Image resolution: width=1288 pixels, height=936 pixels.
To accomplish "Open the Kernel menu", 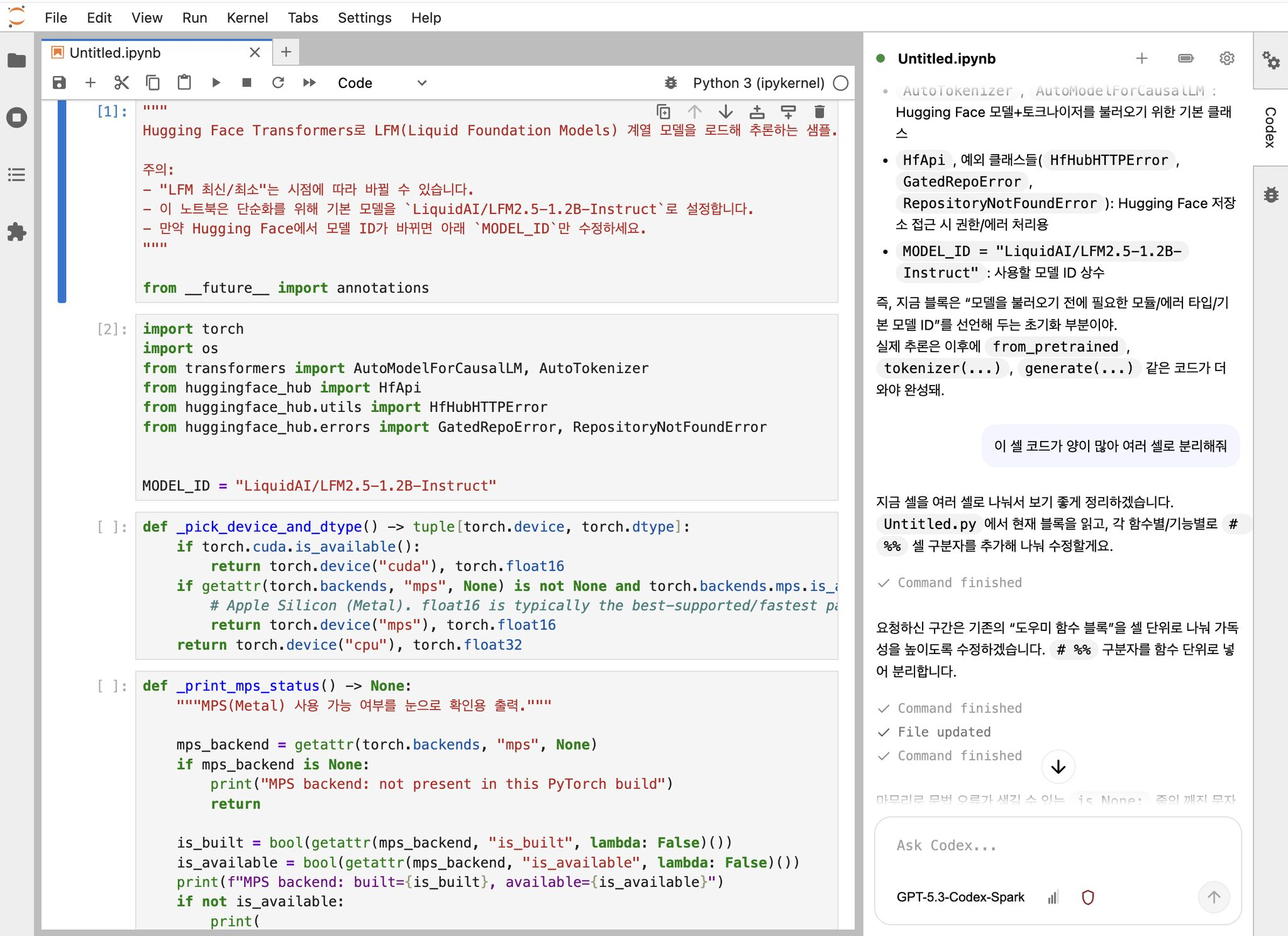I will tap(247, 18).
